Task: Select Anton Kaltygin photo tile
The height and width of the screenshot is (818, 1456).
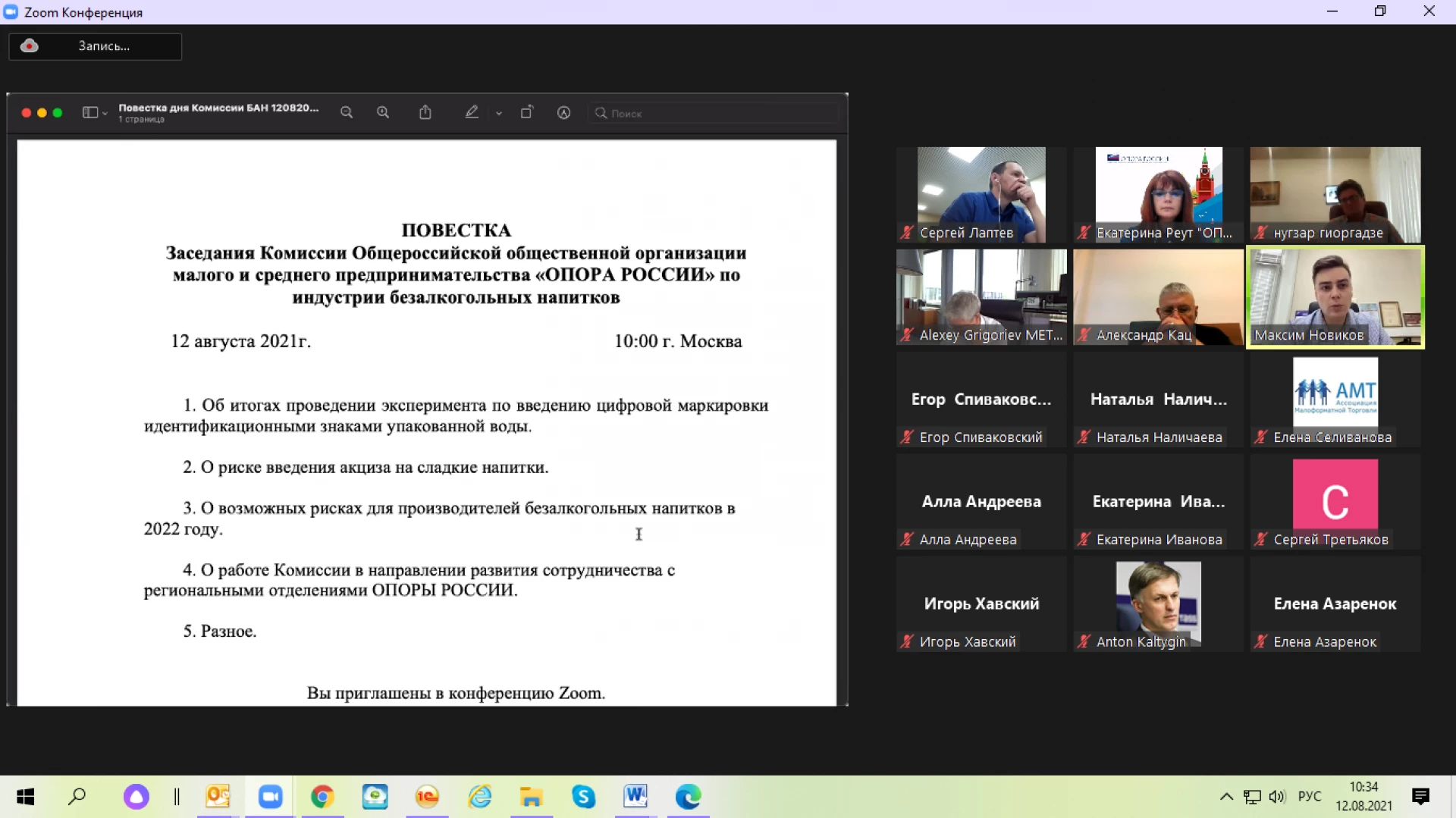Action: click(1159, 604)
